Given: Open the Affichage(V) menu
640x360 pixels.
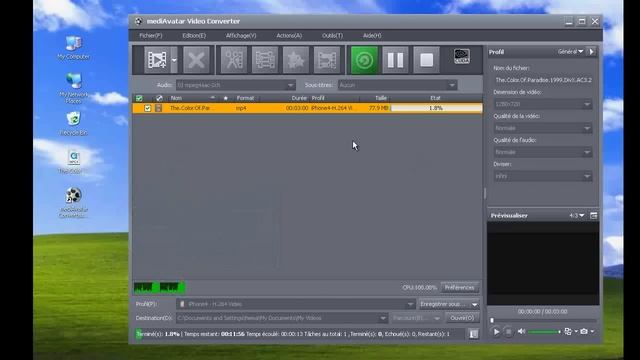Looking at the screenshot, I should click(x=241, y=36).
